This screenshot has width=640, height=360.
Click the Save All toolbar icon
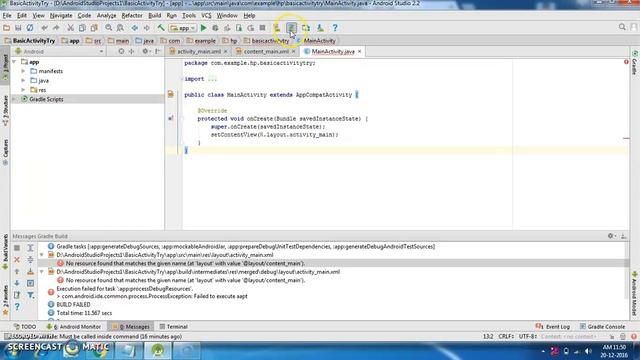[18, 28]
